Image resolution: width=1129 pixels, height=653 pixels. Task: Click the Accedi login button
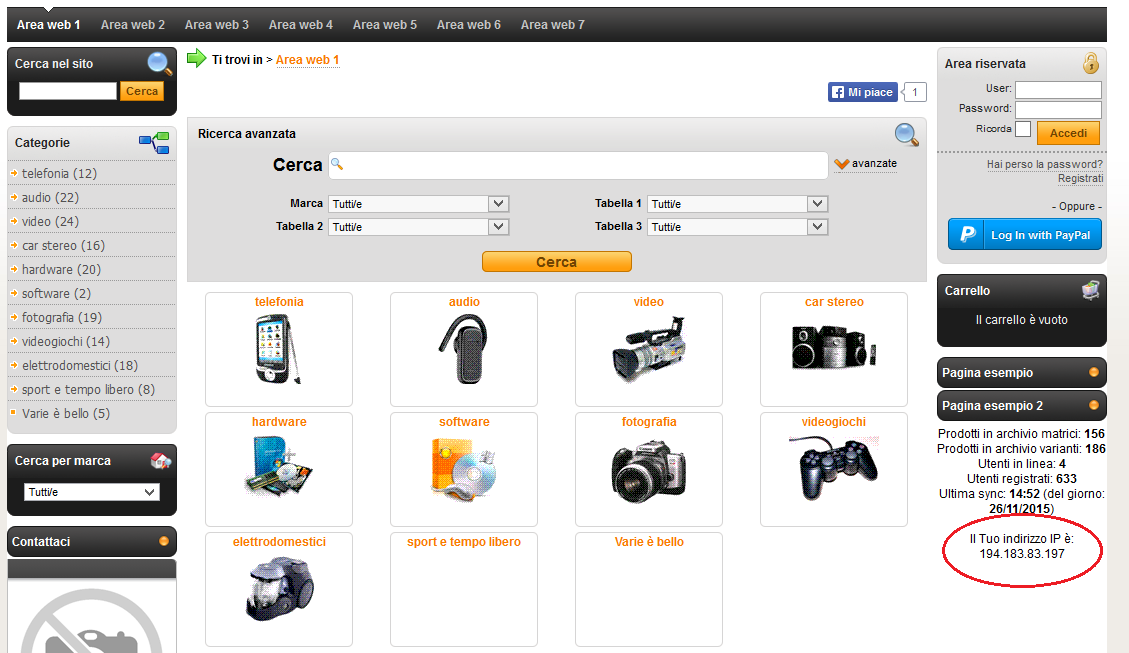pyautogui.click(x=1068, y=132)
